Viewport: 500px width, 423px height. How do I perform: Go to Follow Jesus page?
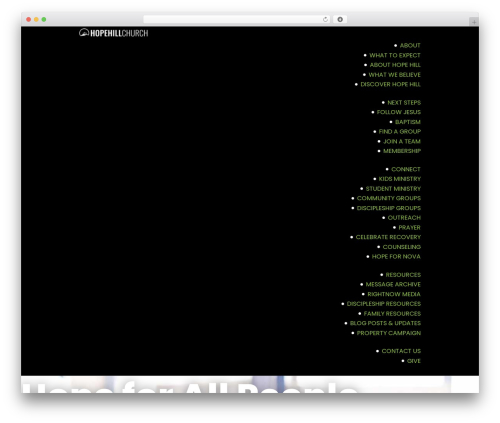point(399,112)
